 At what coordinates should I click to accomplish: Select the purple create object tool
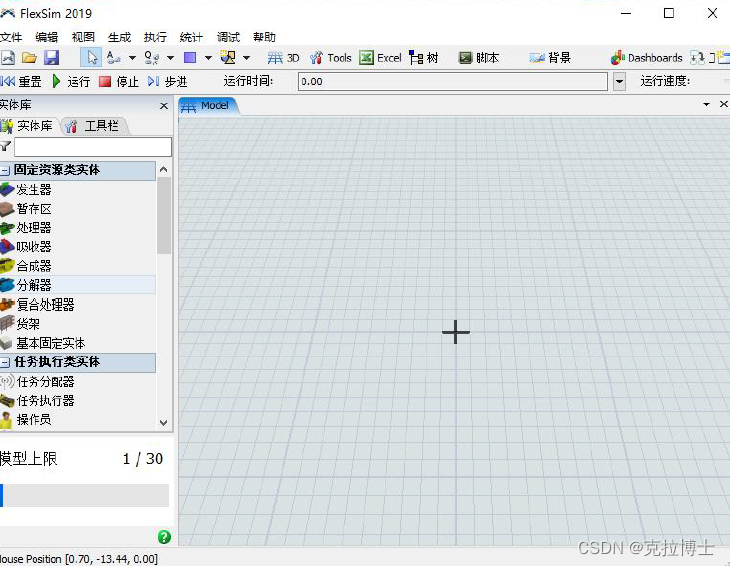tap(190, 58)
